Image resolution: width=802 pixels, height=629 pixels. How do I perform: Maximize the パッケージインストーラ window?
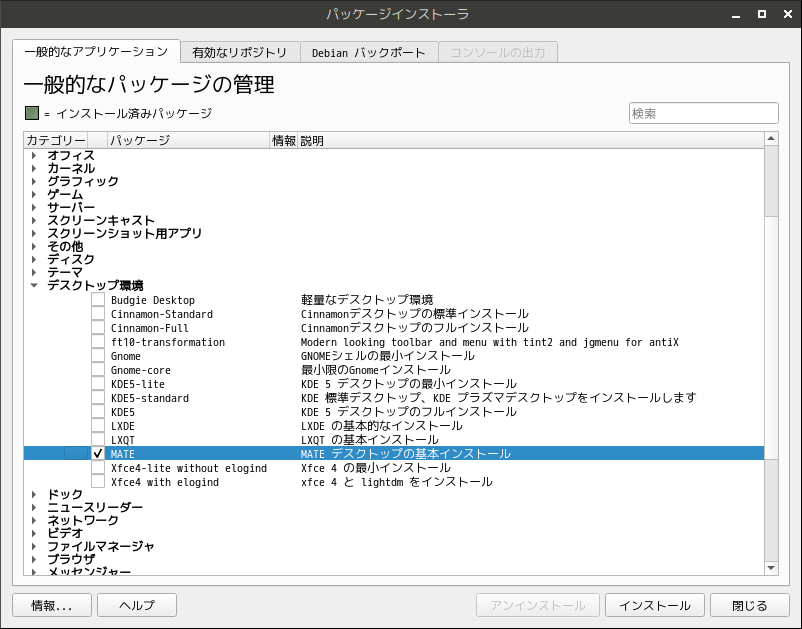(x=762, y=14)
